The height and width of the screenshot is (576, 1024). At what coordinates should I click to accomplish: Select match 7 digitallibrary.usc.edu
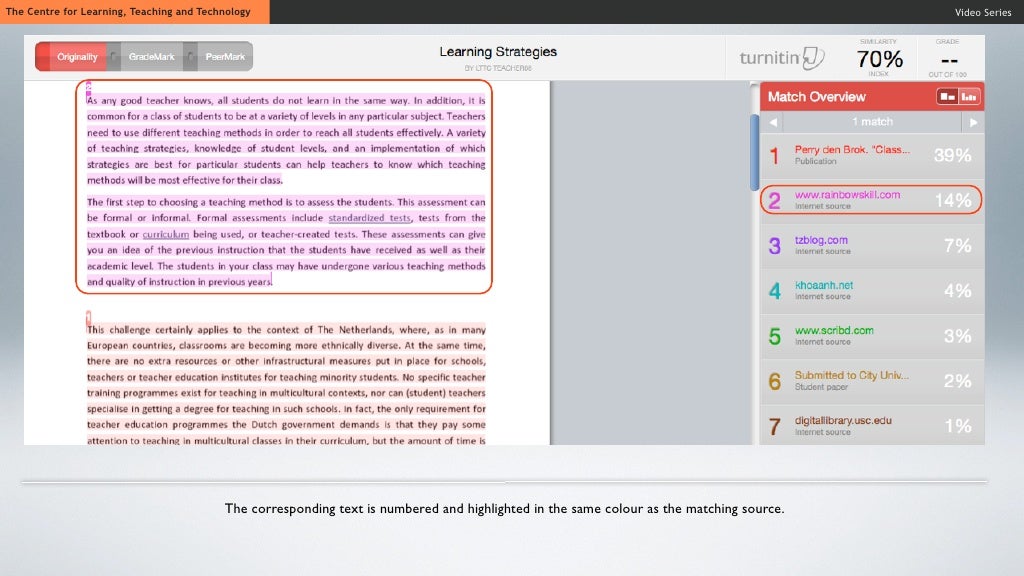tap(872, 426)
